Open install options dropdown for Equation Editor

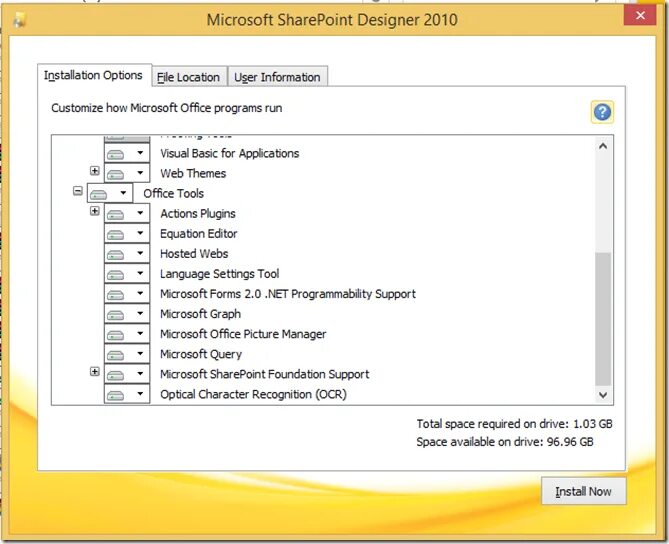tap(127, 233)
